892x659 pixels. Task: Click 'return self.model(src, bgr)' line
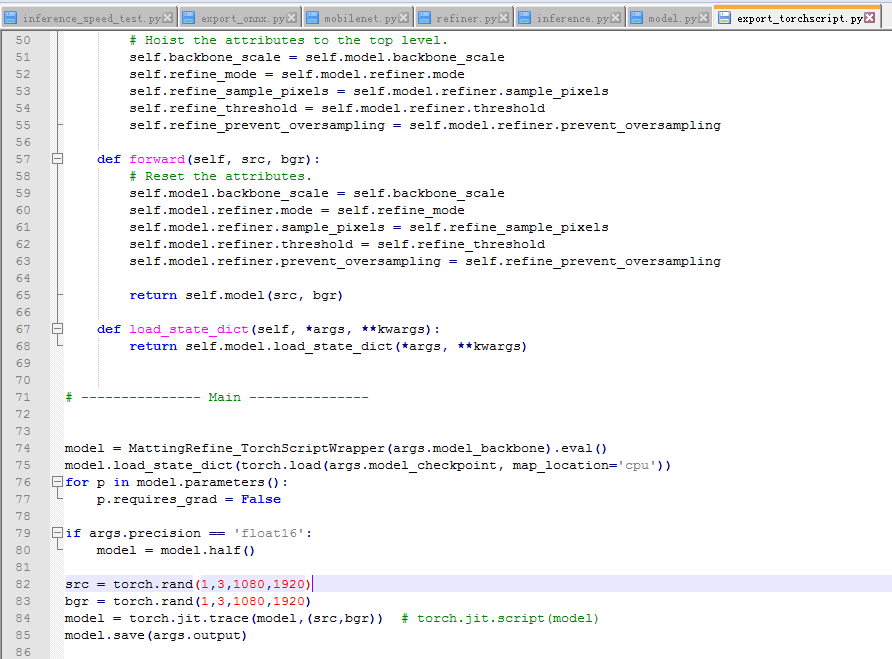236,295
